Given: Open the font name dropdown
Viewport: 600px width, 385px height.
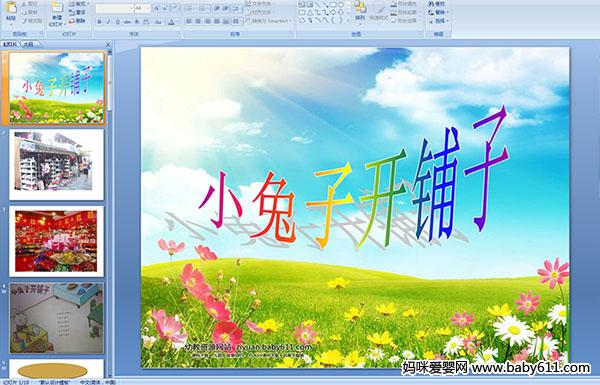Looking at the screenshot, I should [131, 8].
